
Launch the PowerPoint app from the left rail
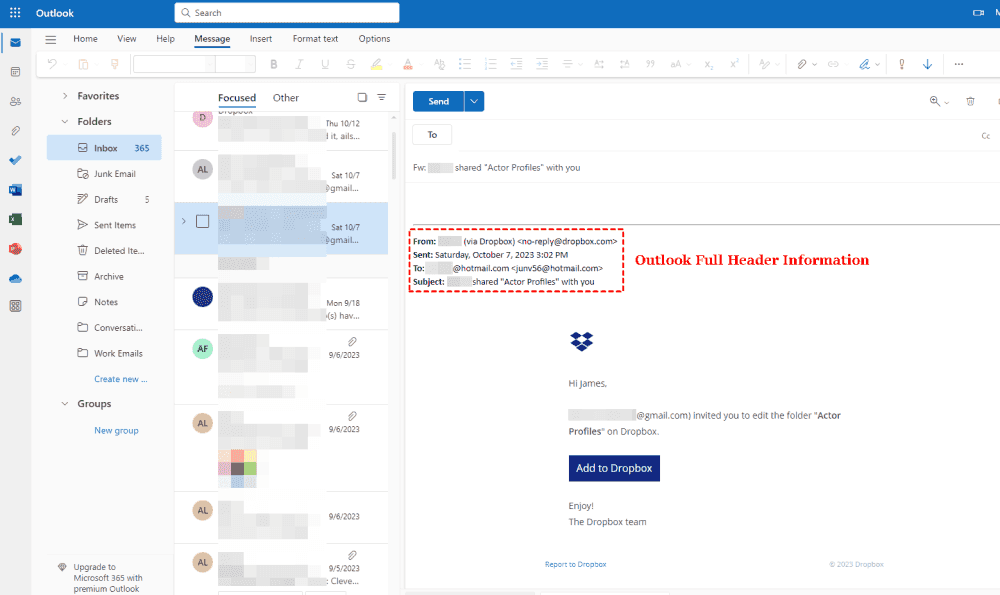pos(15,249)
